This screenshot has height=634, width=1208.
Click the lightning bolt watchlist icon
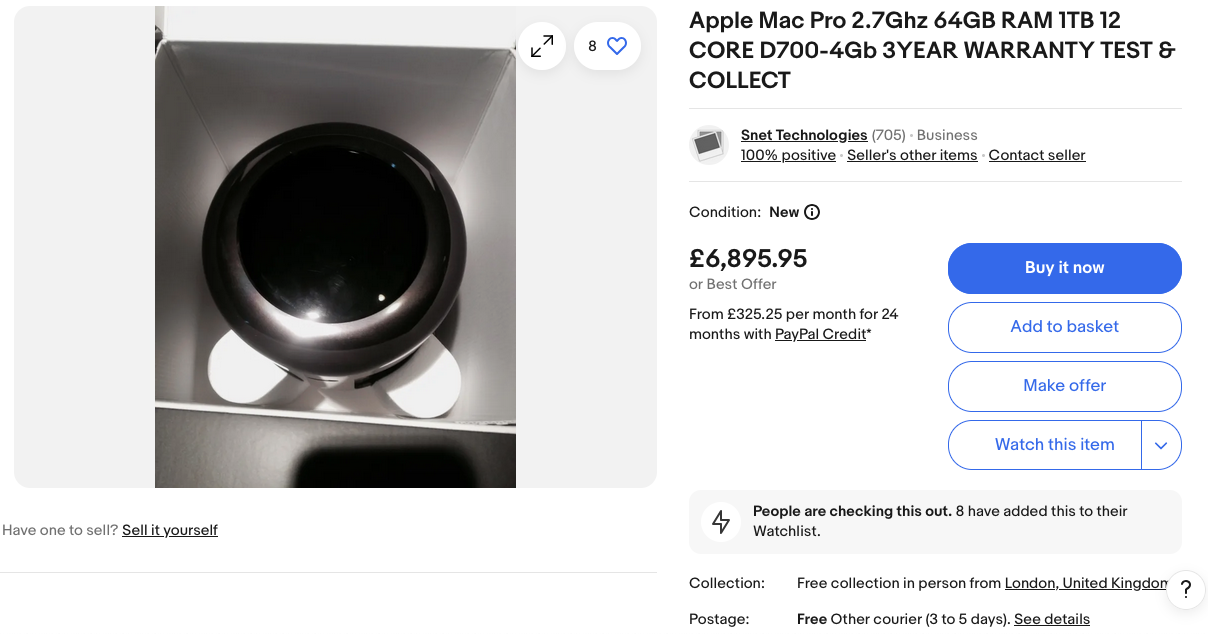[x=721, y=521]
